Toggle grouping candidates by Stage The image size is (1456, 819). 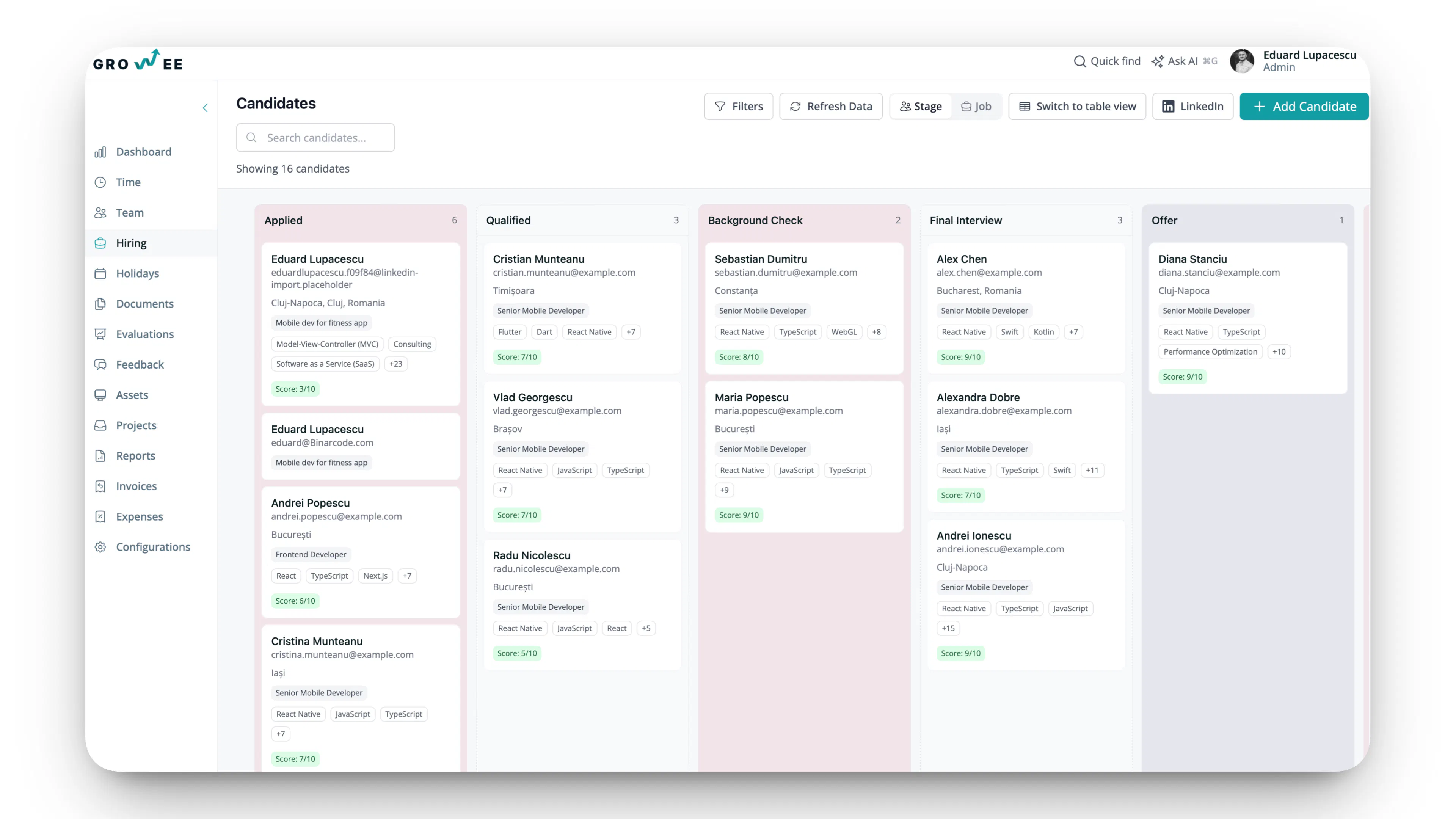920,106
